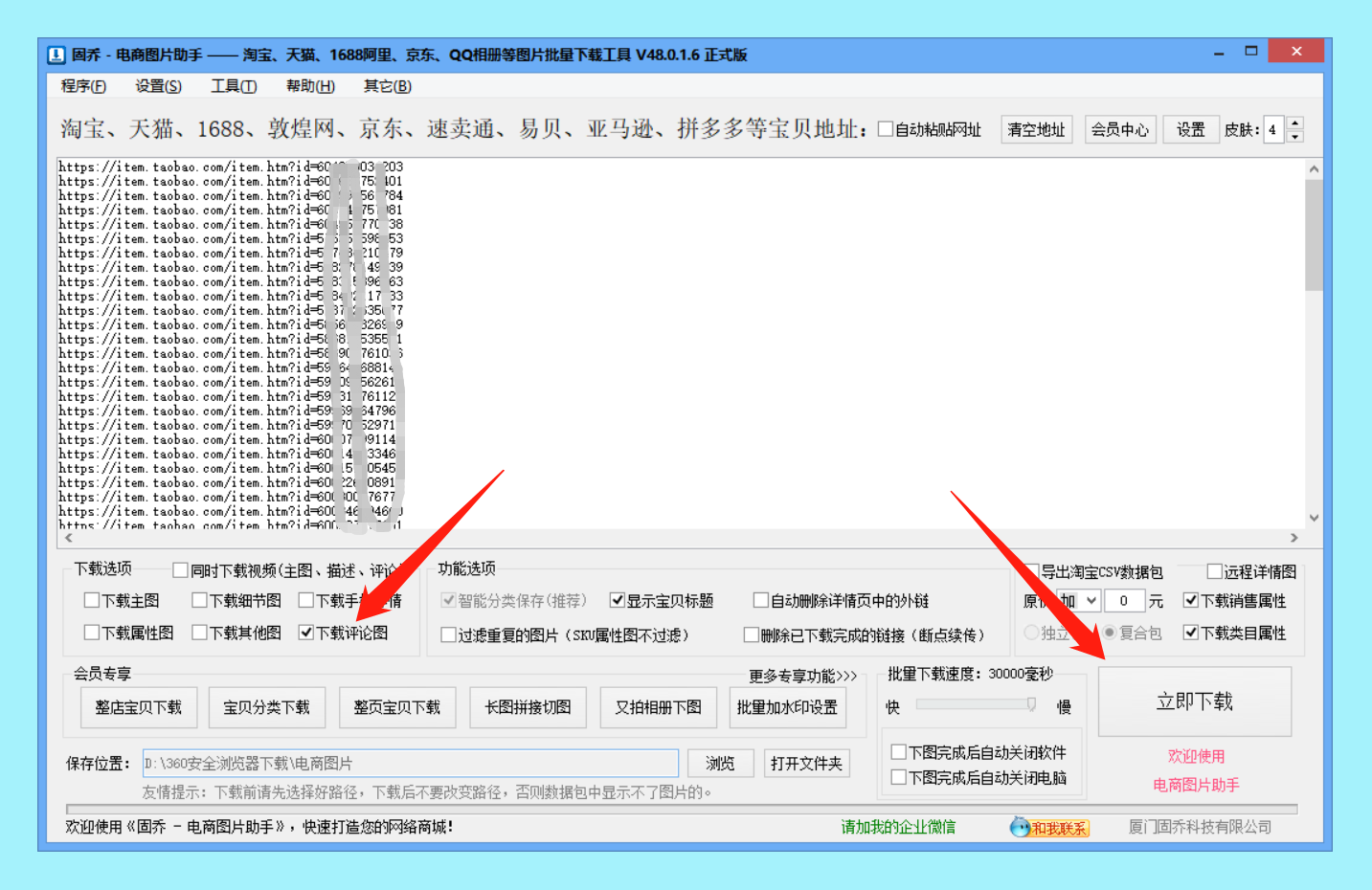Uncheck the 下载评论图 checkbox
This screenshot has width=1372, height=890.
point(306,633)
